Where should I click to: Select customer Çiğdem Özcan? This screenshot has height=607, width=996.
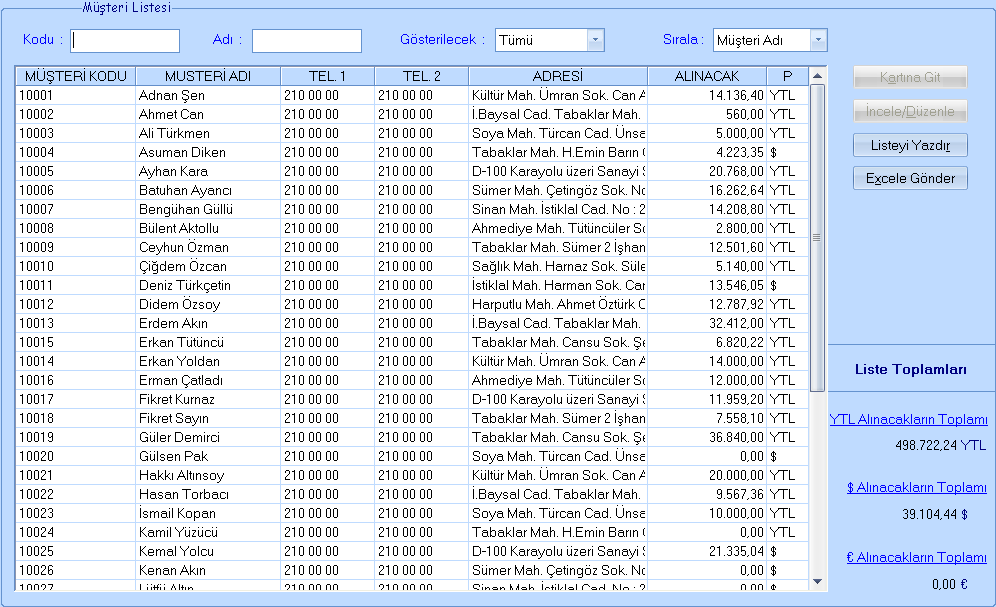182,267
